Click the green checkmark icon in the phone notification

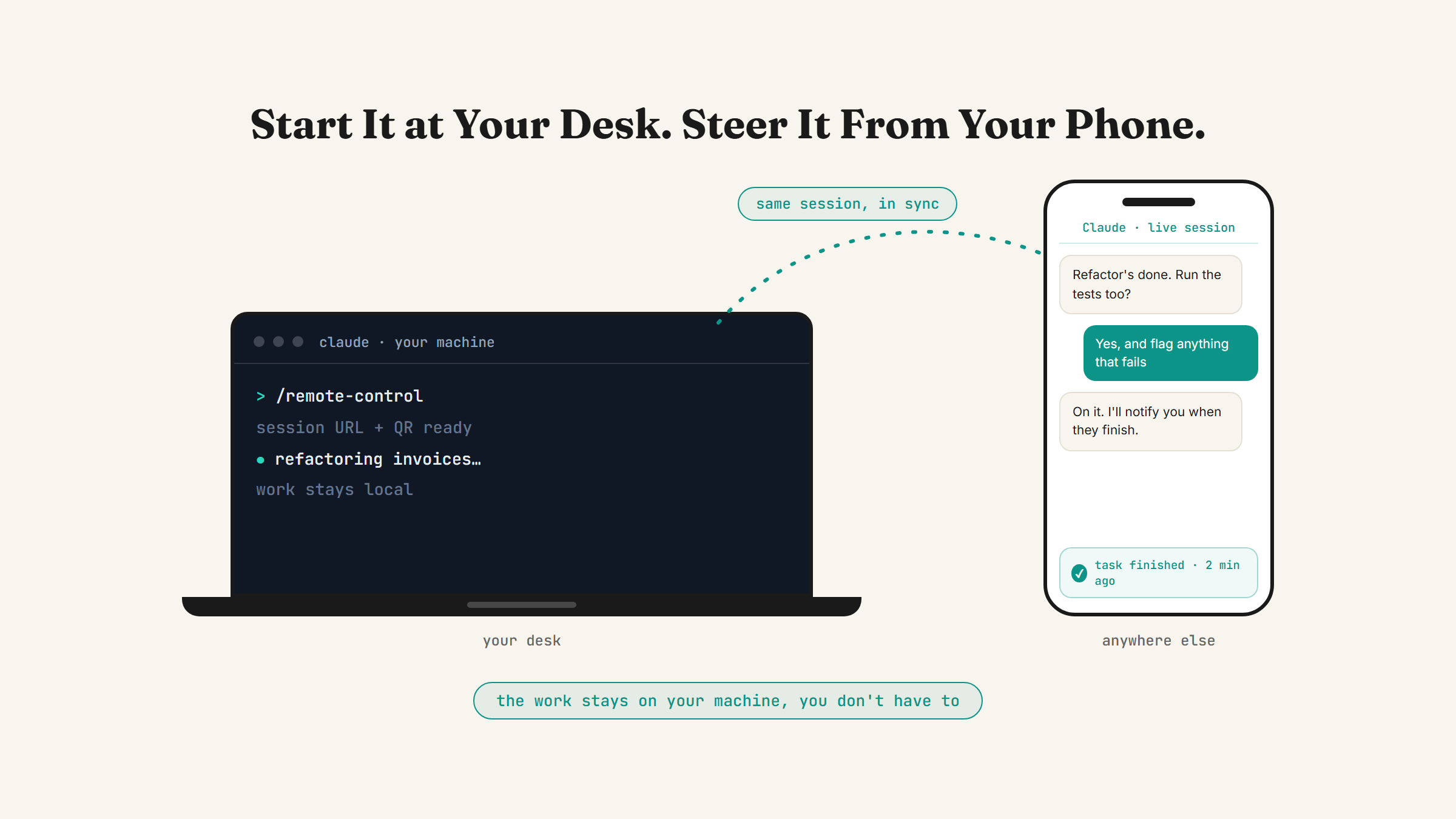(1079, 573)
